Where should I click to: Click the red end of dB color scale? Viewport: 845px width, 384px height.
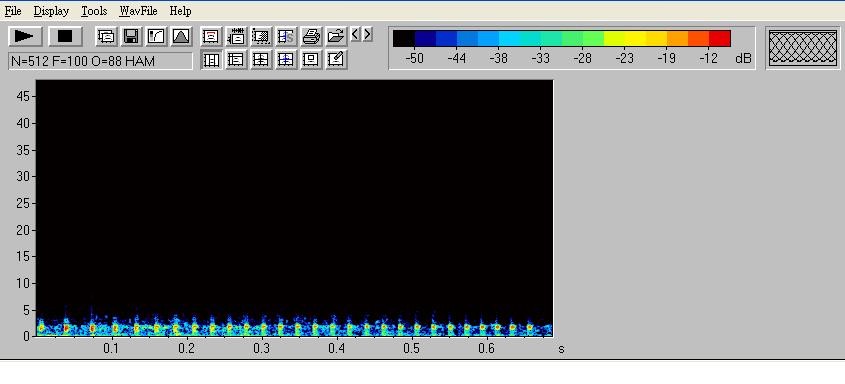click(x=719, y=39)
